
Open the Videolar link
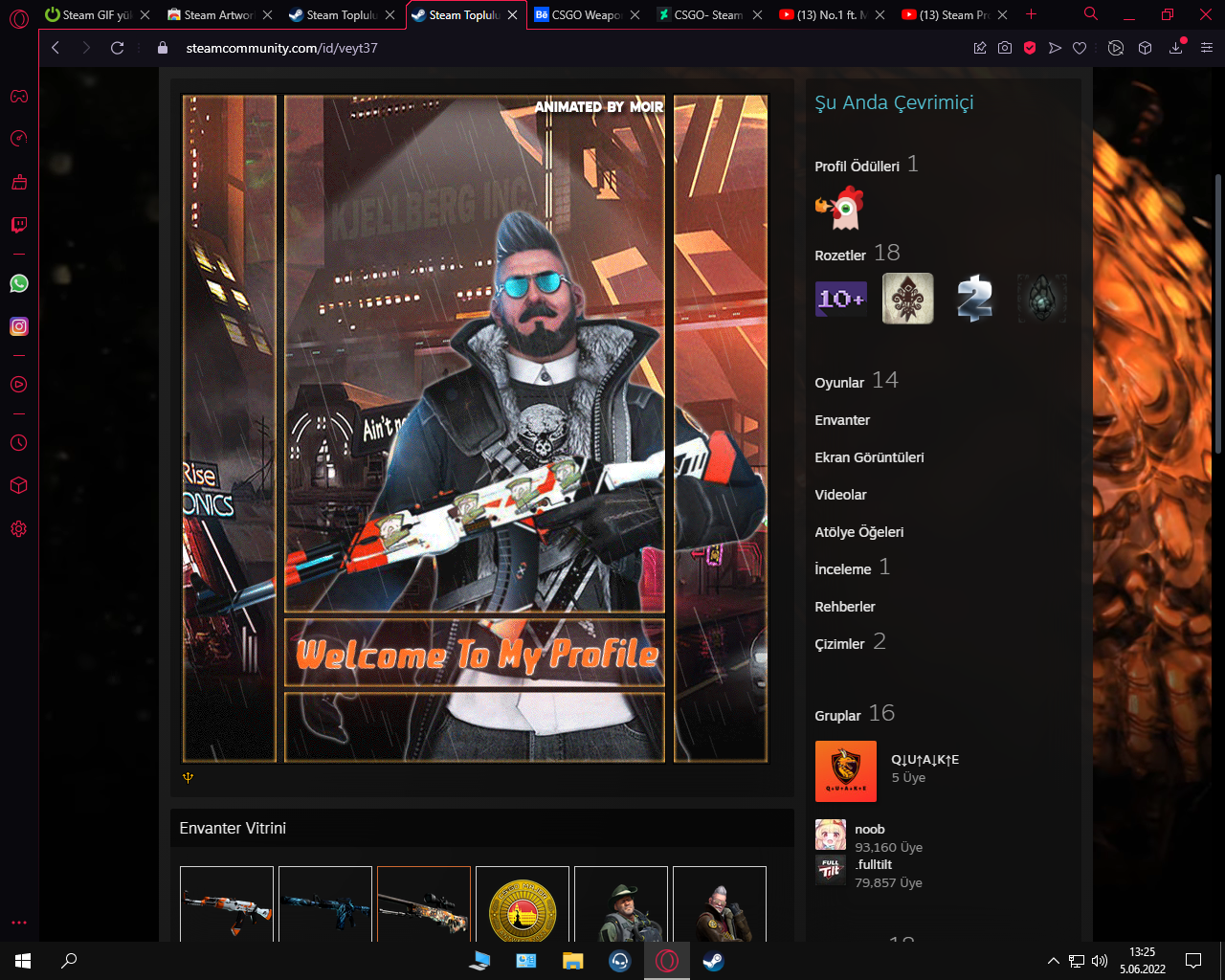(840, 495)
